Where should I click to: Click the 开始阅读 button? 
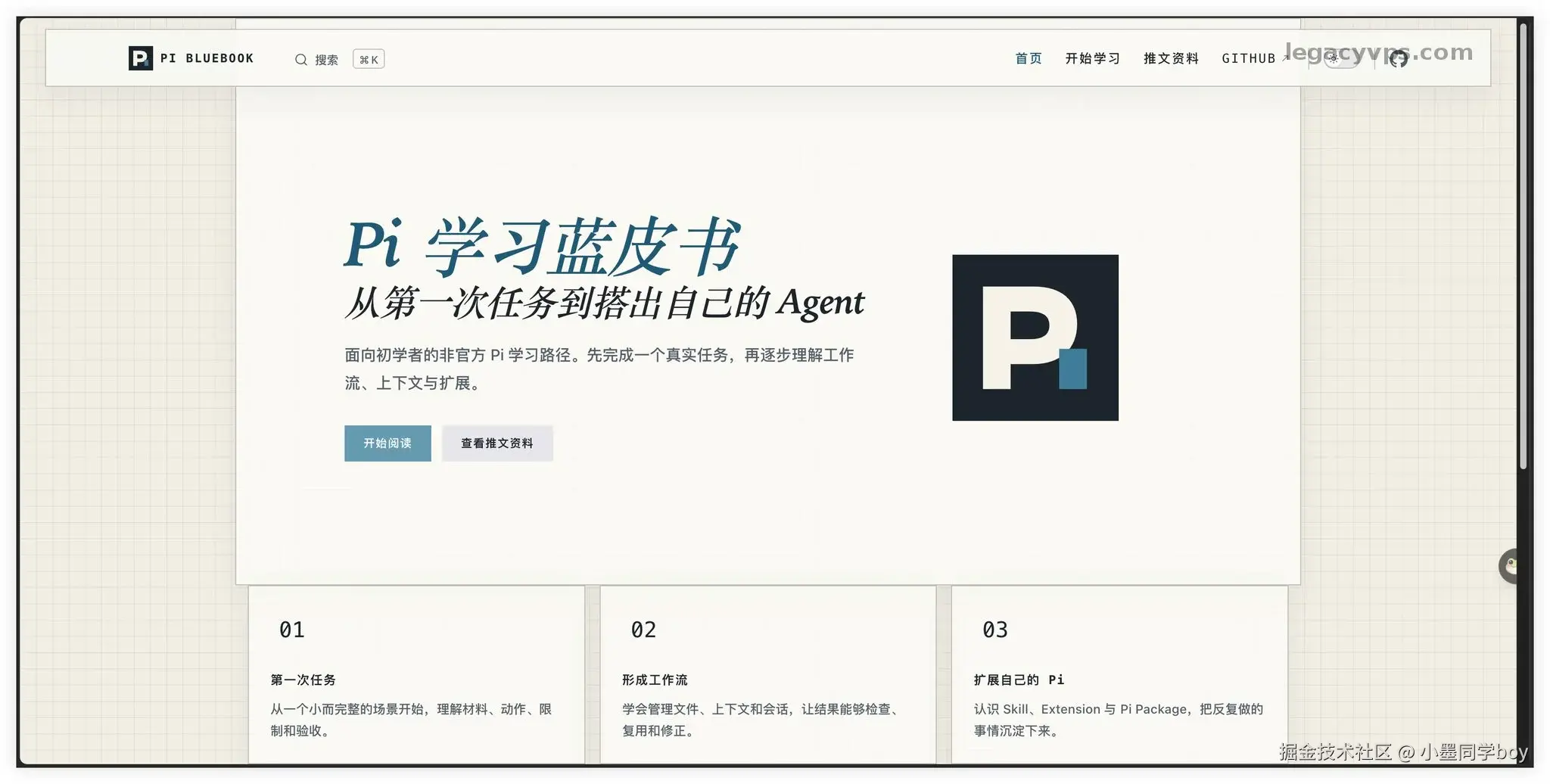click(x=387, y=443)
